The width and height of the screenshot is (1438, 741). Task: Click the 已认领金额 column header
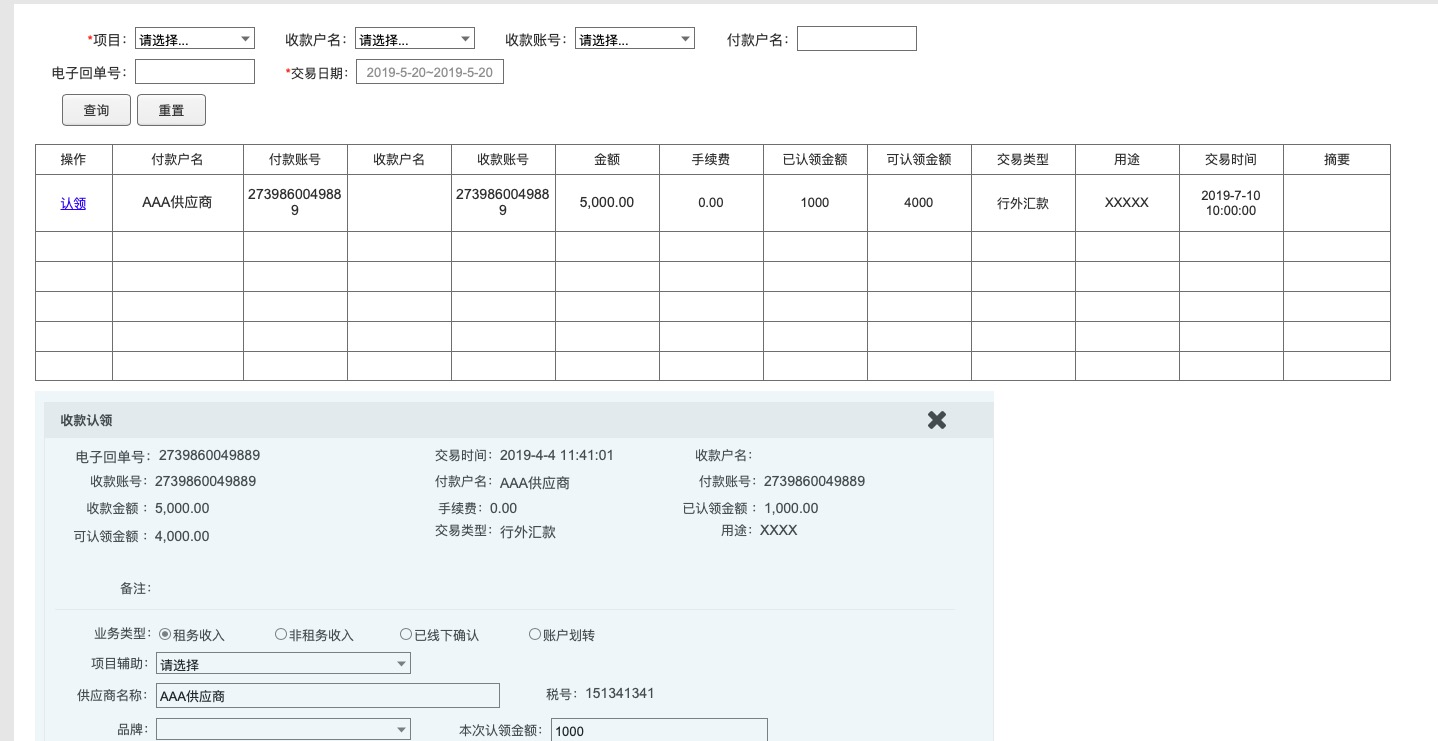pyautogui.click(x=815, y=160)
